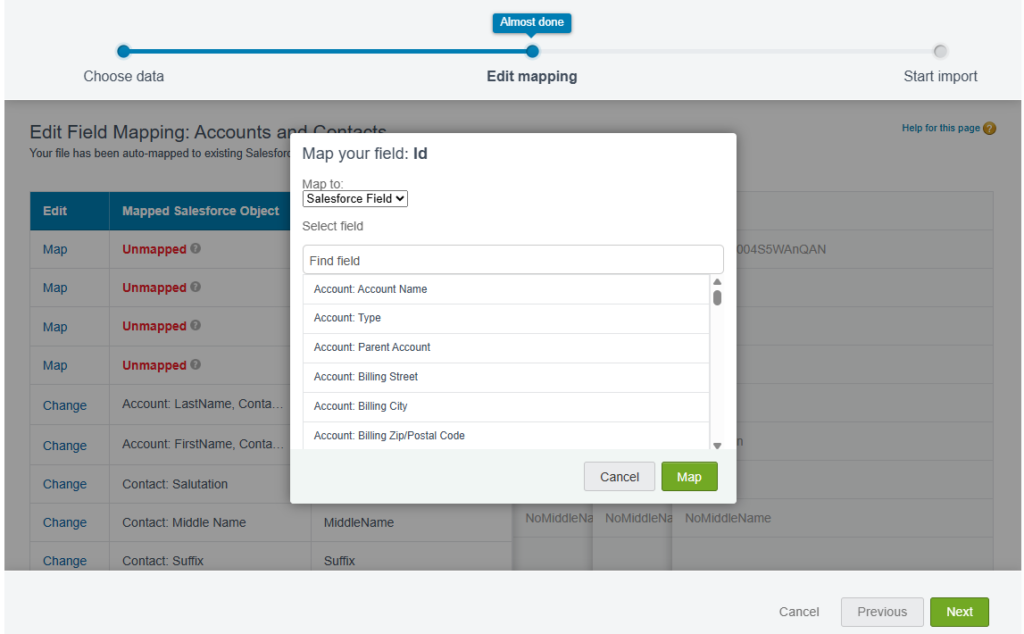Click the field list scroll down arrow
The width and height of the screenshot is (1024, 634).
click(x=717, y=445)
